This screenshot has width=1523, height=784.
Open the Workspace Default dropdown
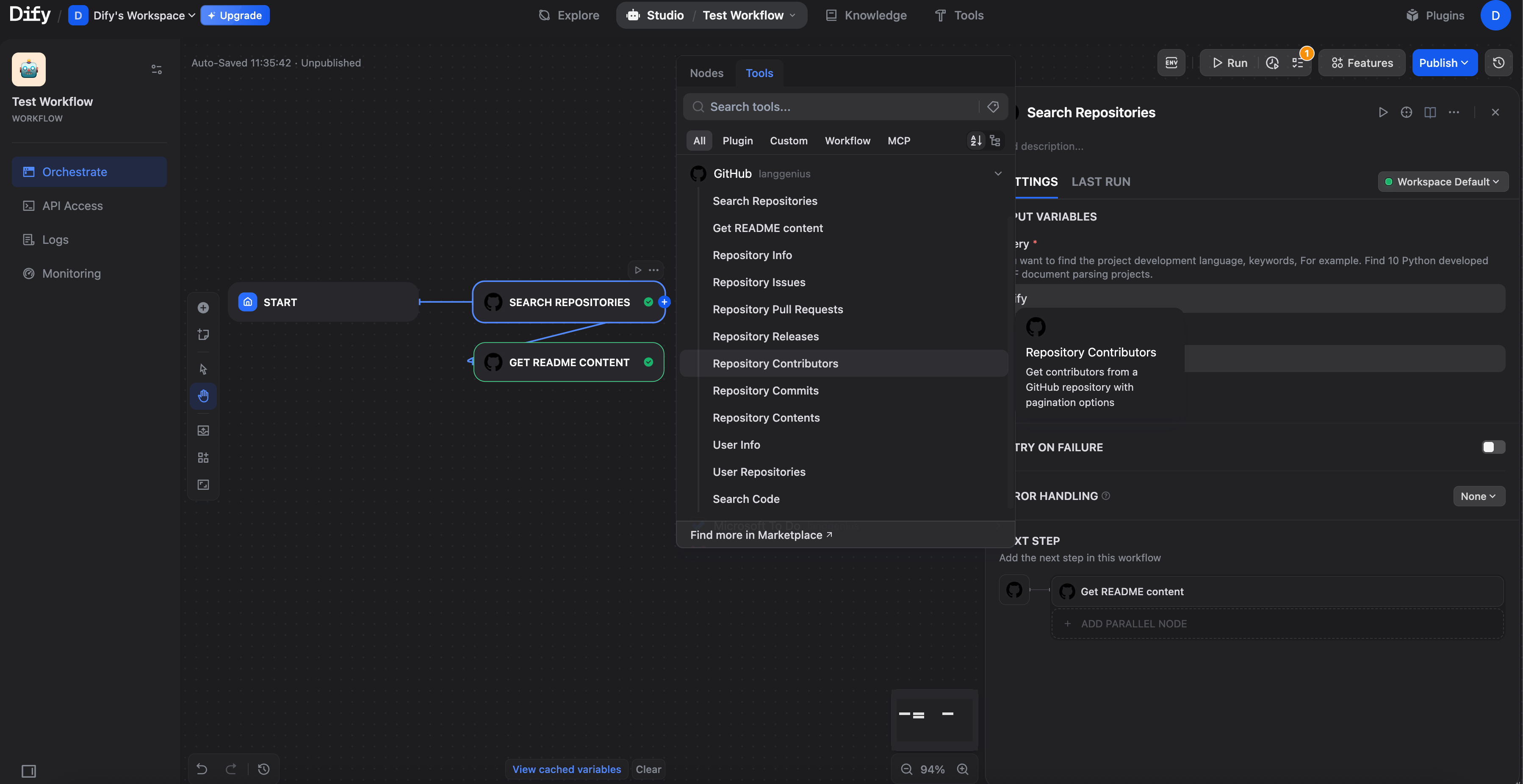point(1443,182)
